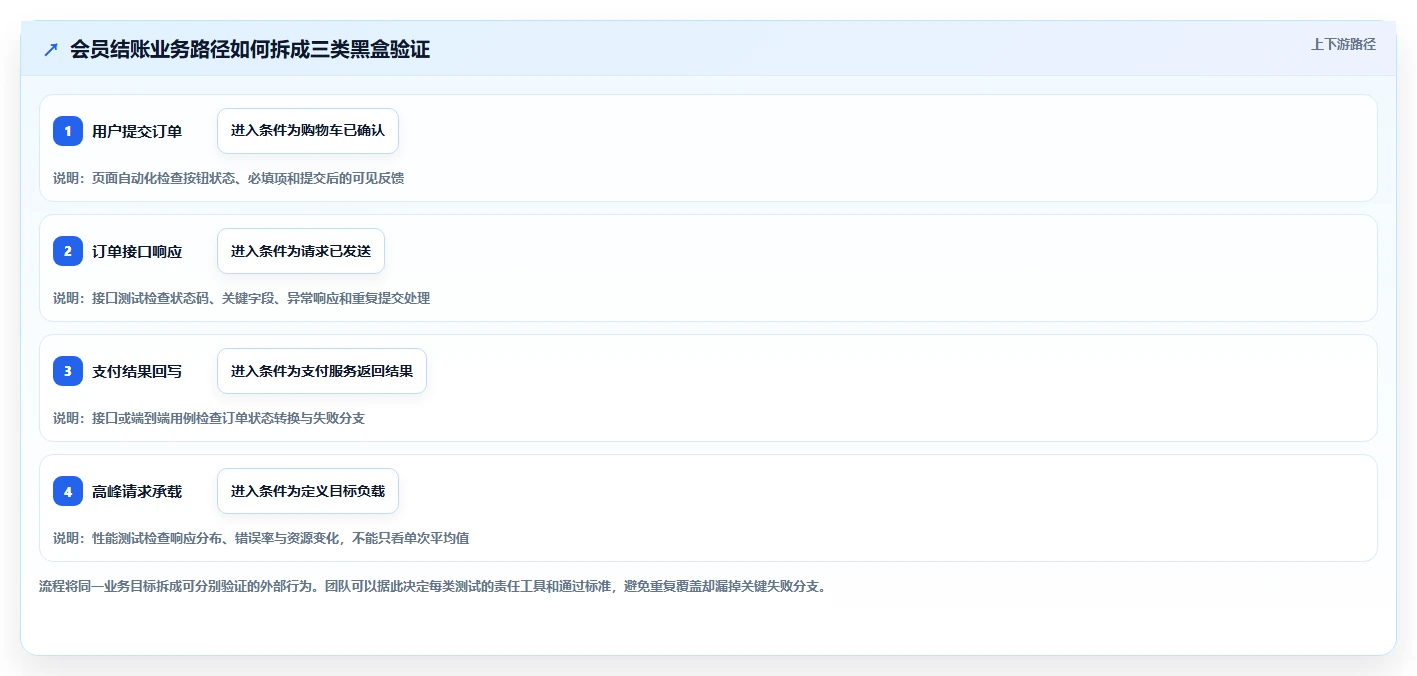The height and width of the screenshot is (676, 1417).
Task: Click the 用户提交订单 step title
Action: point(137,131)
